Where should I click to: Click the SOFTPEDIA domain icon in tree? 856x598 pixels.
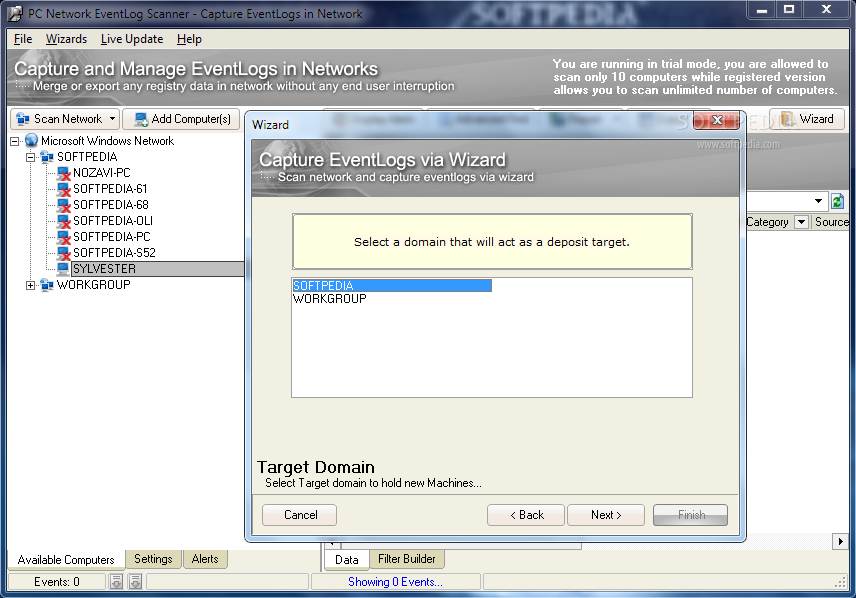click(47, 157)
